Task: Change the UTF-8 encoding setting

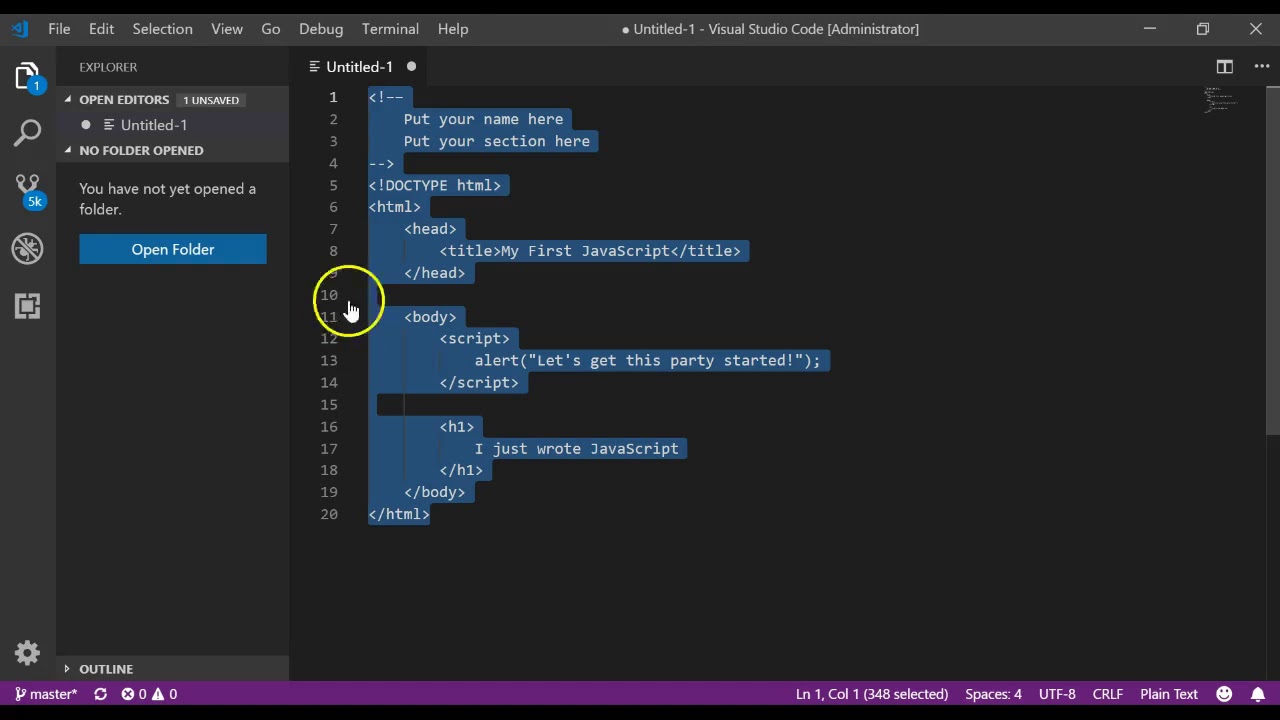Action: 1057,694
